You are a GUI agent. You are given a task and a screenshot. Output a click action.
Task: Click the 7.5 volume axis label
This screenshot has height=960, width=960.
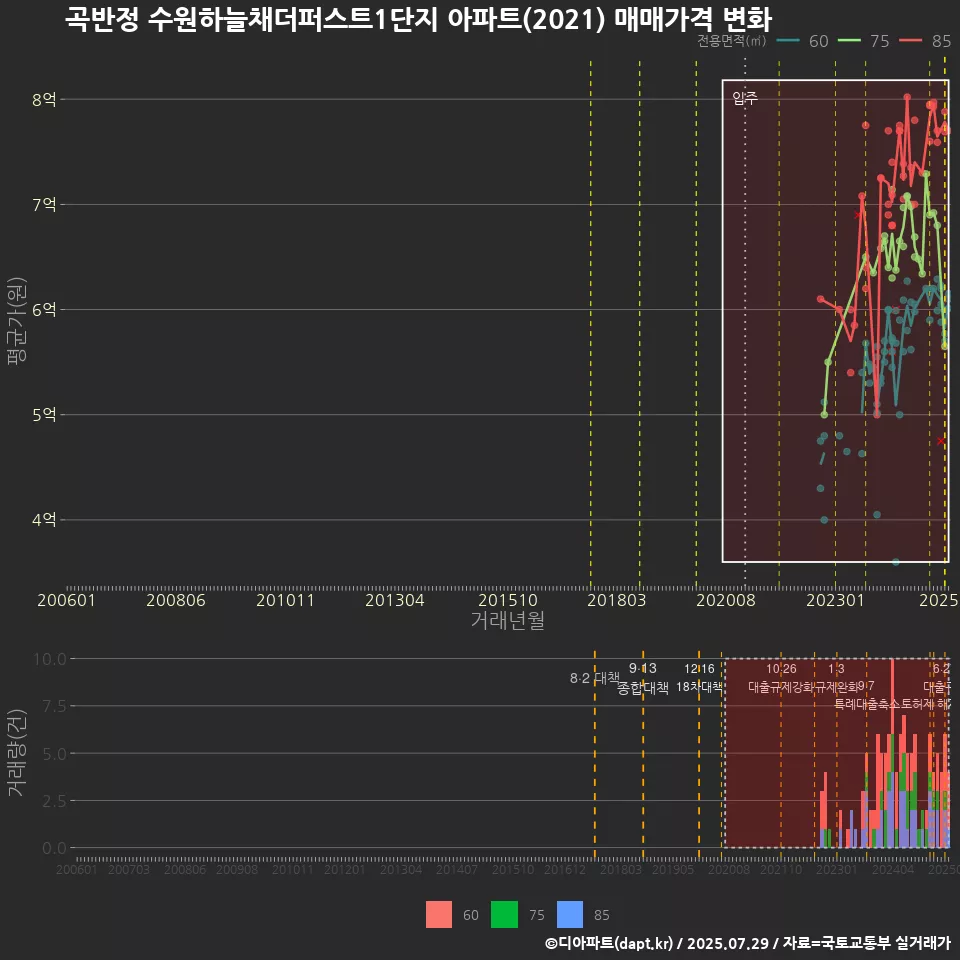(54, 706)
